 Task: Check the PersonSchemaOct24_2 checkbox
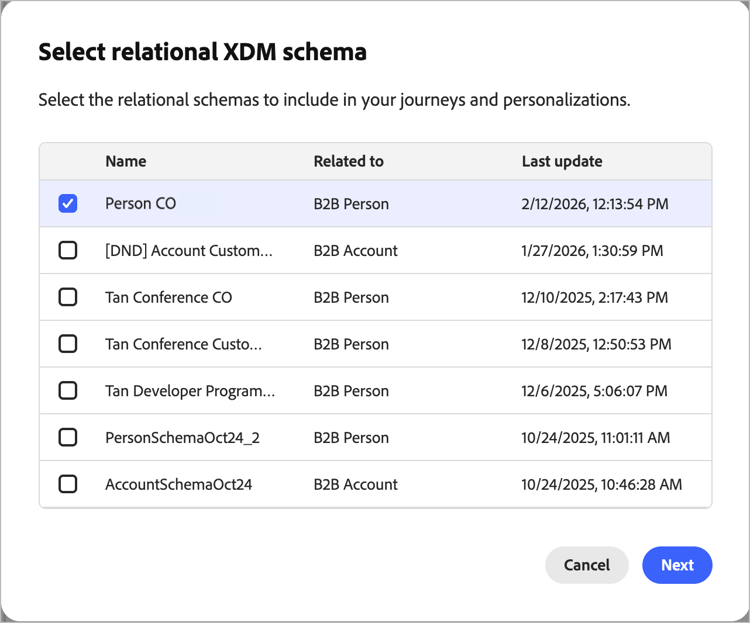[68, 437]
